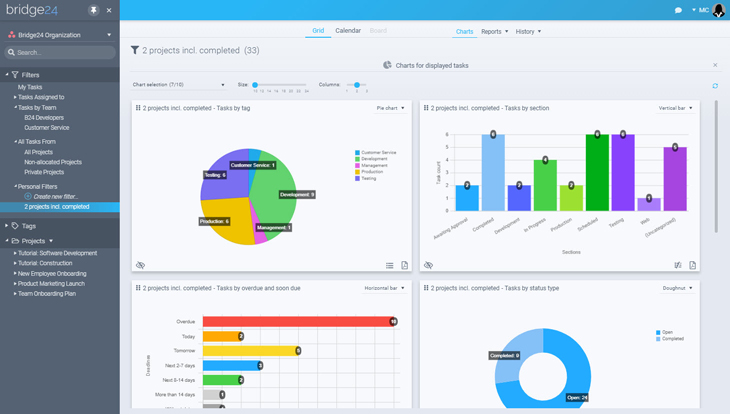Hide the Tasks by section chart
The image size is (730, 414).
428,265
